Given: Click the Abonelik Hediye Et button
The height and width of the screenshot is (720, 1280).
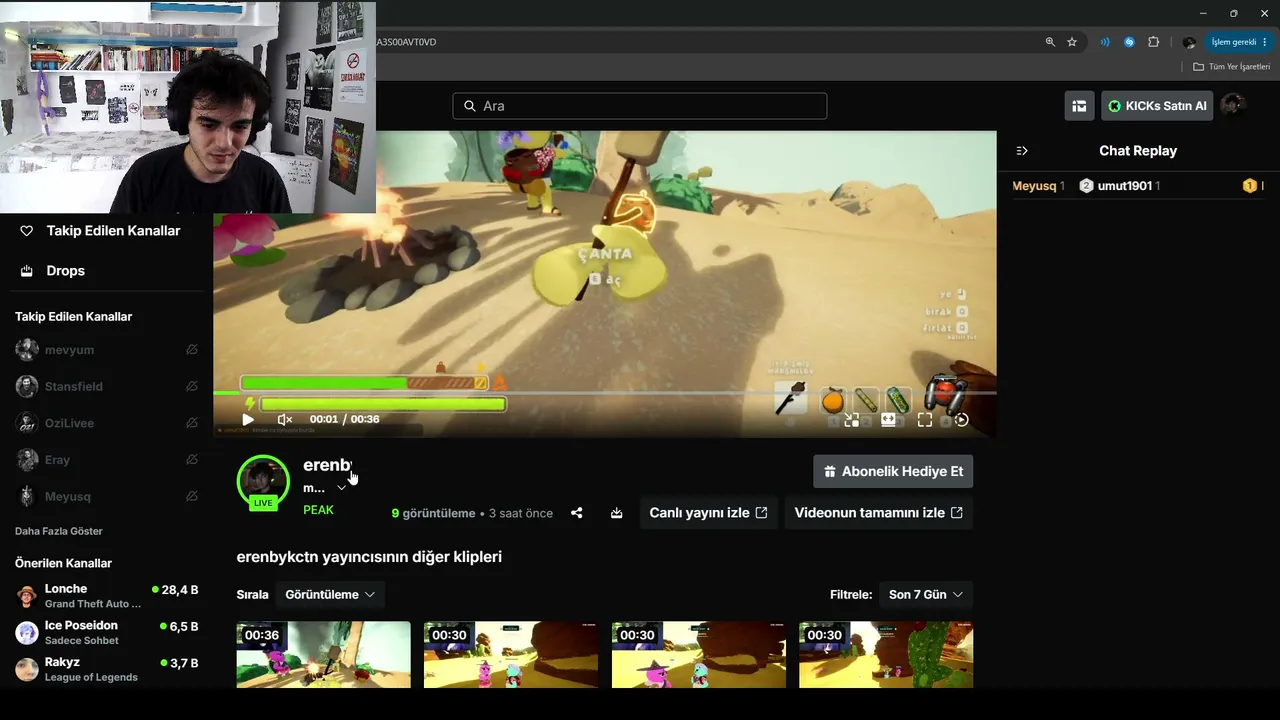Looking at the screenshot, I should pyautogui.click(x=893, y=472).
